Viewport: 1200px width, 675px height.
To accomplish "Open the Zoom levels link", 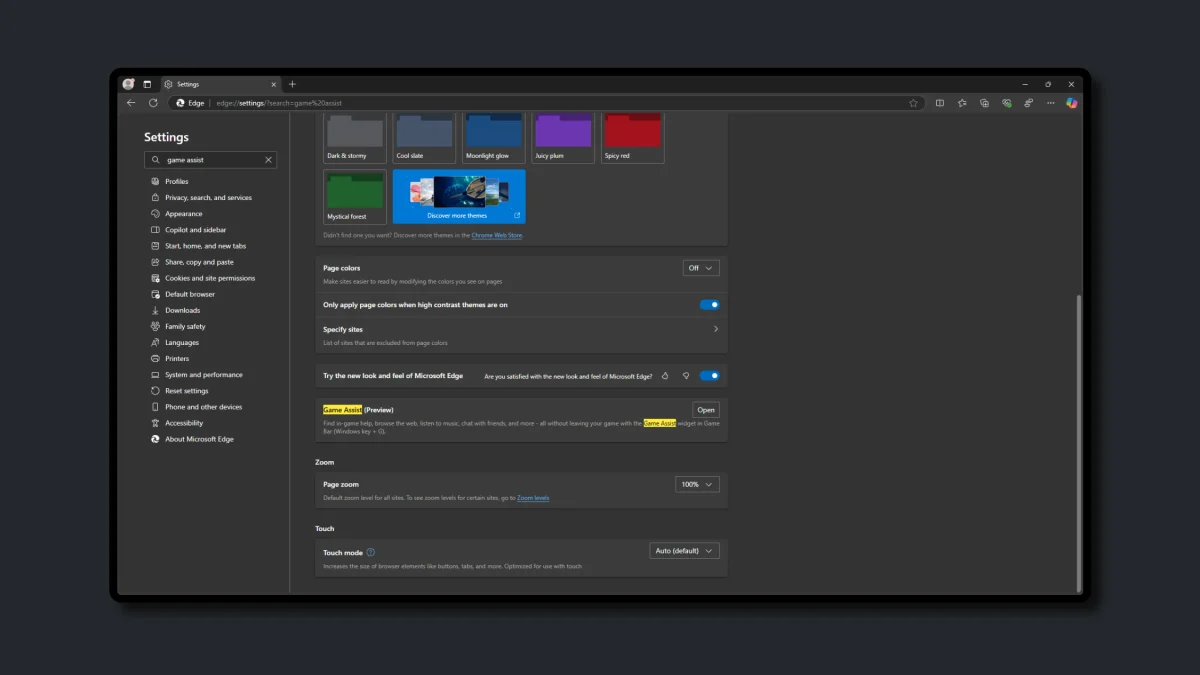I will click(x=533, y=497).
